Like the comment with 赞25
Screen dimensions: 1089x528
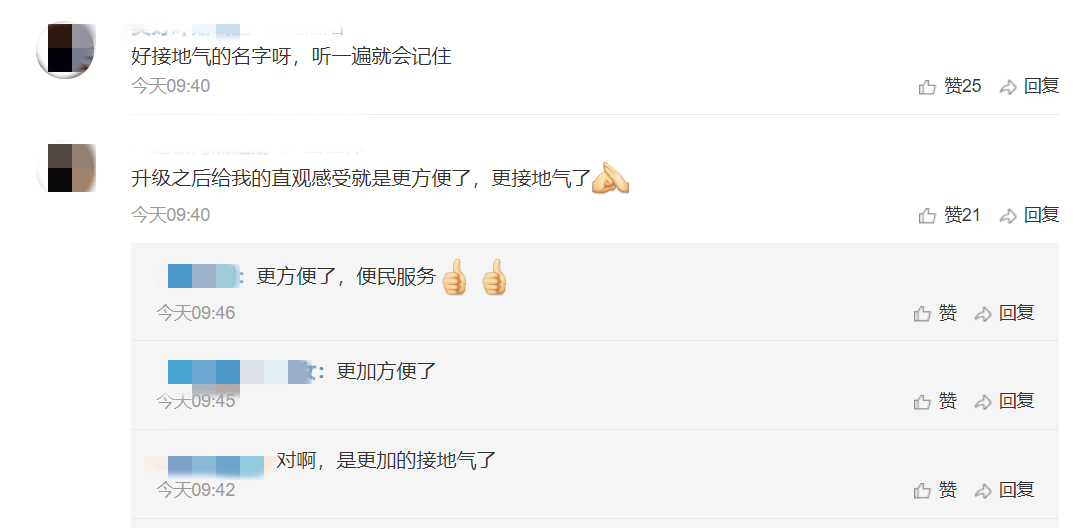click(949, 87)
